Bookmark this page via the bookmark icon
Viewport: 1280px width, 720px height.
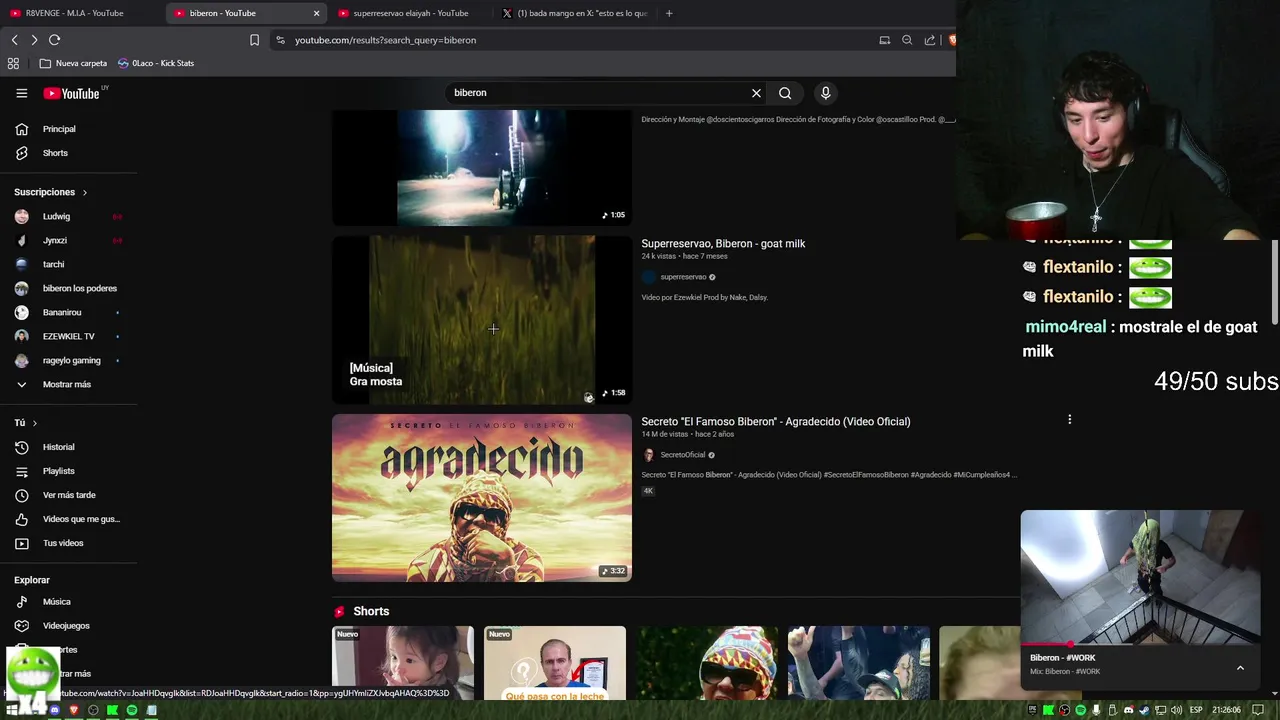[x=254, y=40]
